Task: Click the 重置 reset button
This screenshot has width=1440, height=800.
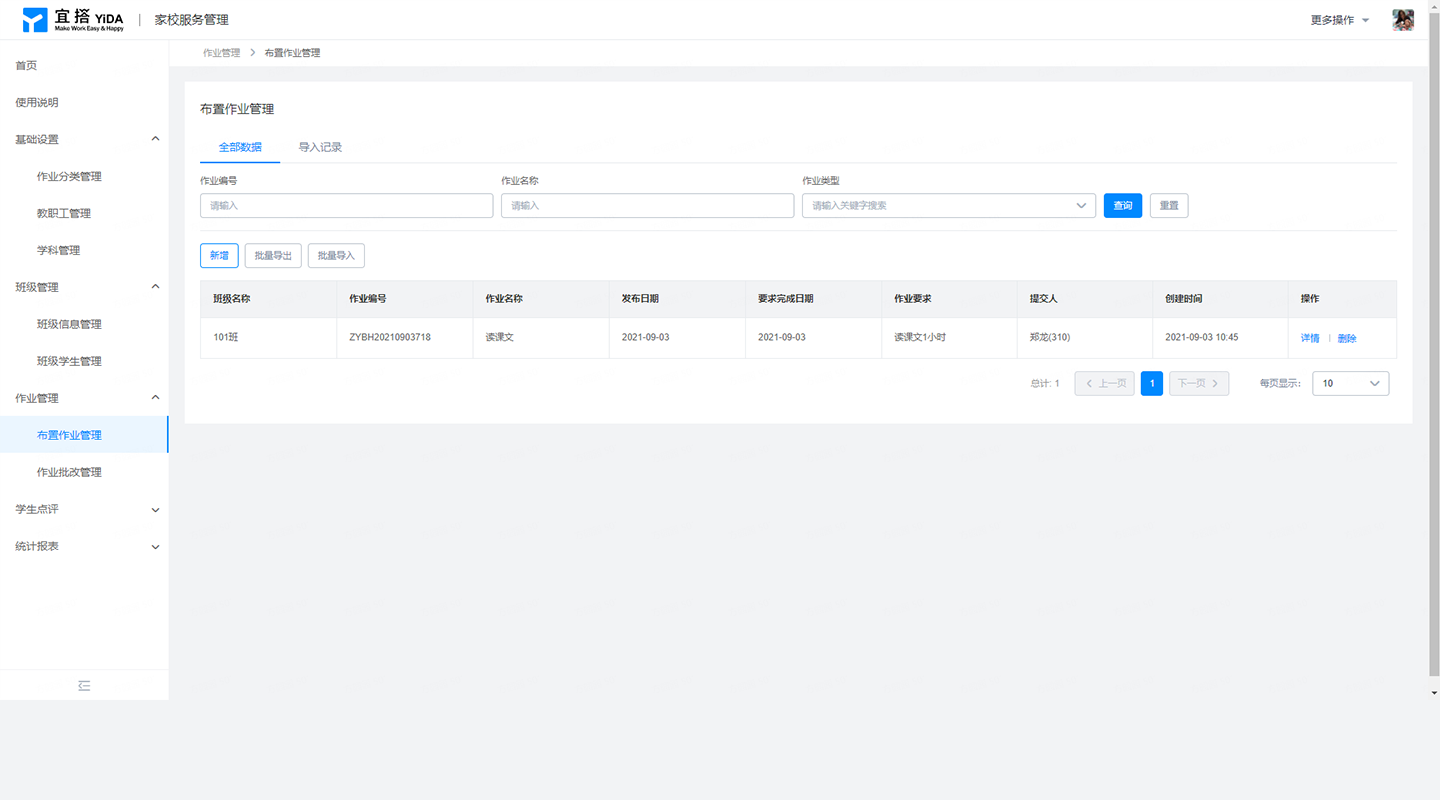Action: pyautogui.click(x=1169, y=206)
